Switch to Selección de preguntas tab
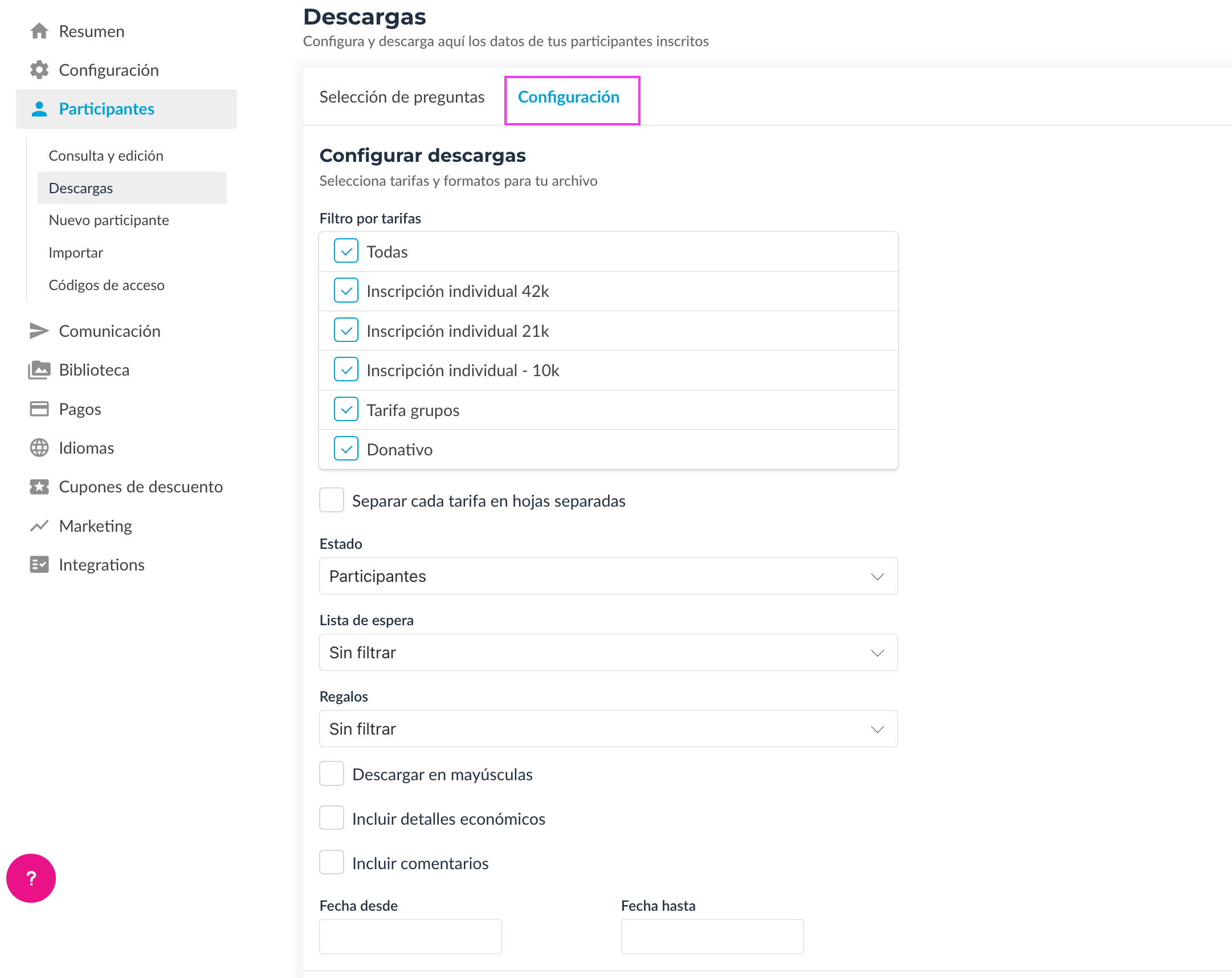1232x978 pixels. 402,97
